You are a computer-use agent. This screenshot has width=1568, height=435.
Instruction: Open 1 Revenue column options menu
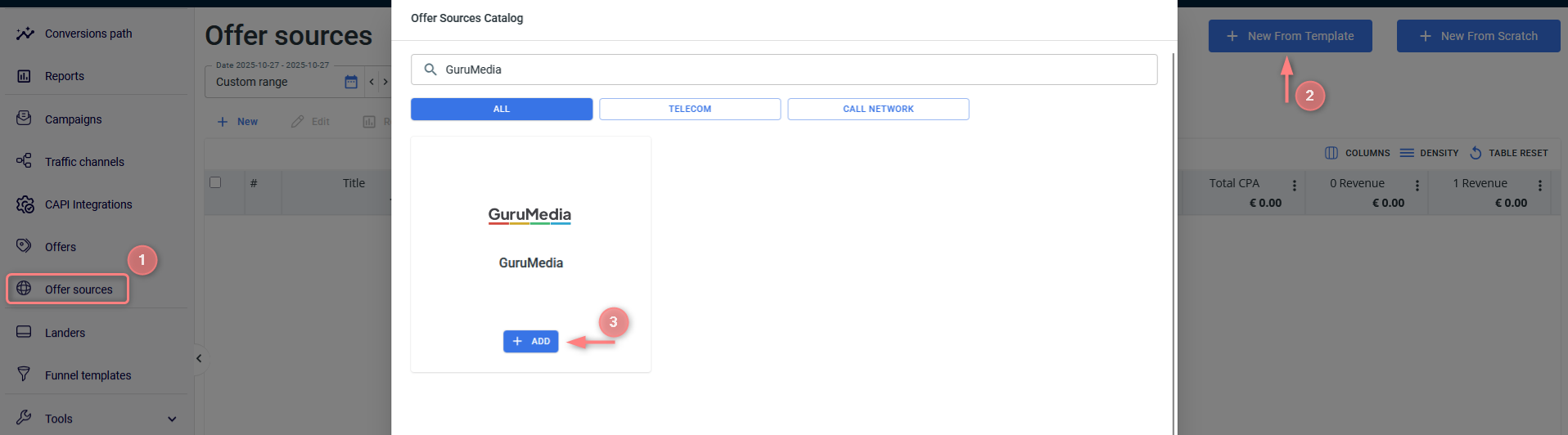1539,186
